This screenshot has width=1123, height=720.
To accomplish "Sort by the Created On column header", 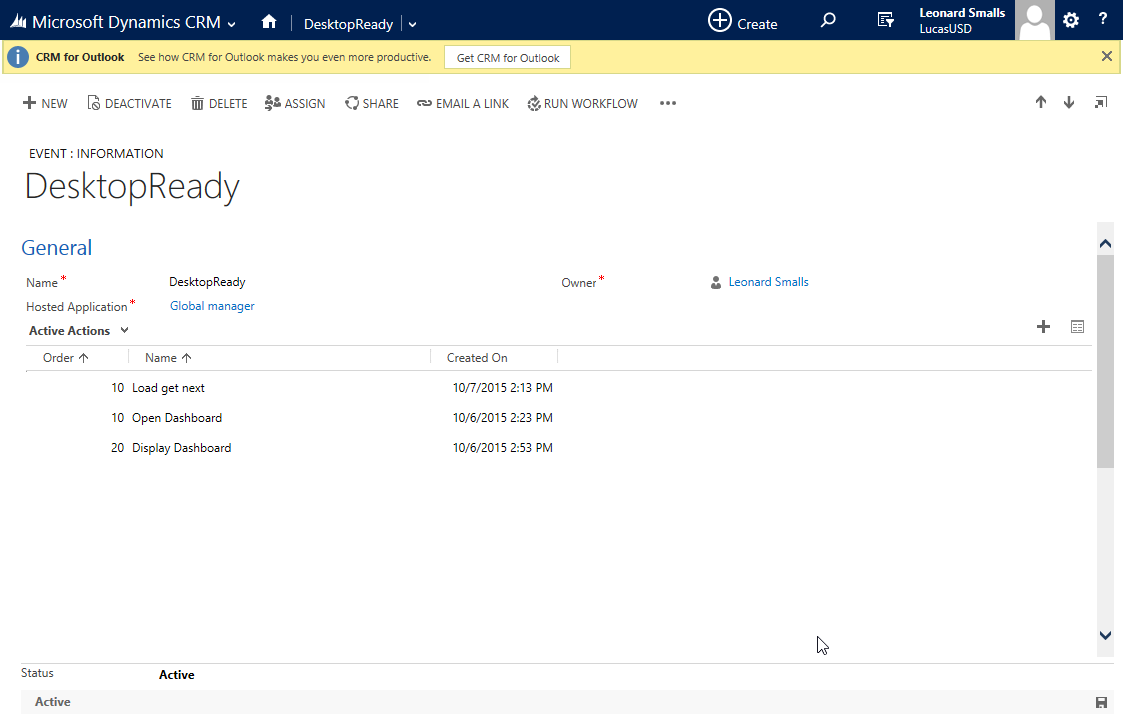I will [x=477, y=357].
